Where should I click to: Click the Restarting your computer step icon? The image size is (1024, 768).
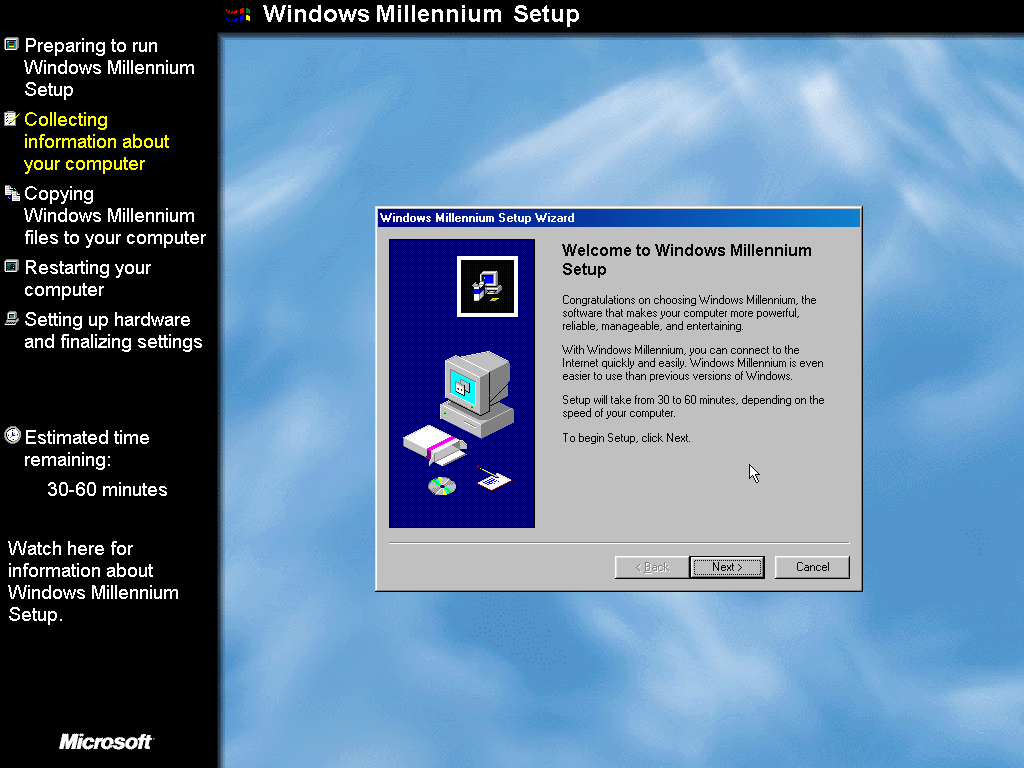tap(12, 266)
